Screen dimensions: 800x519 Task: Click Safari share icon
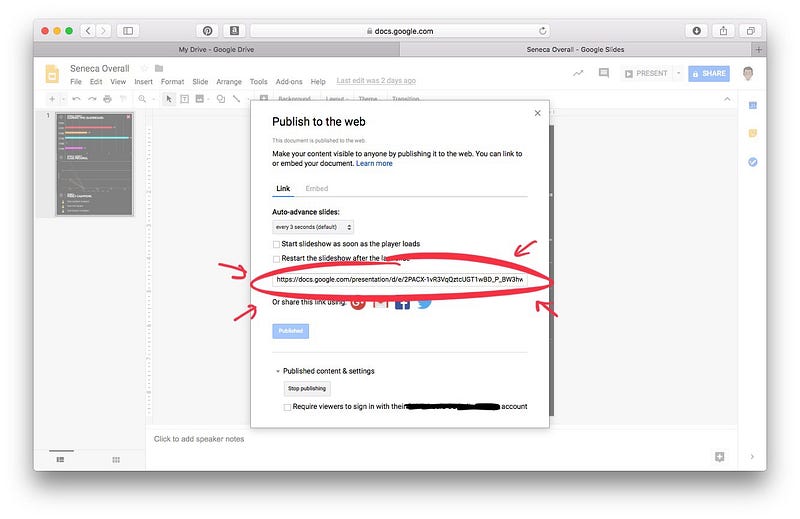723,31
